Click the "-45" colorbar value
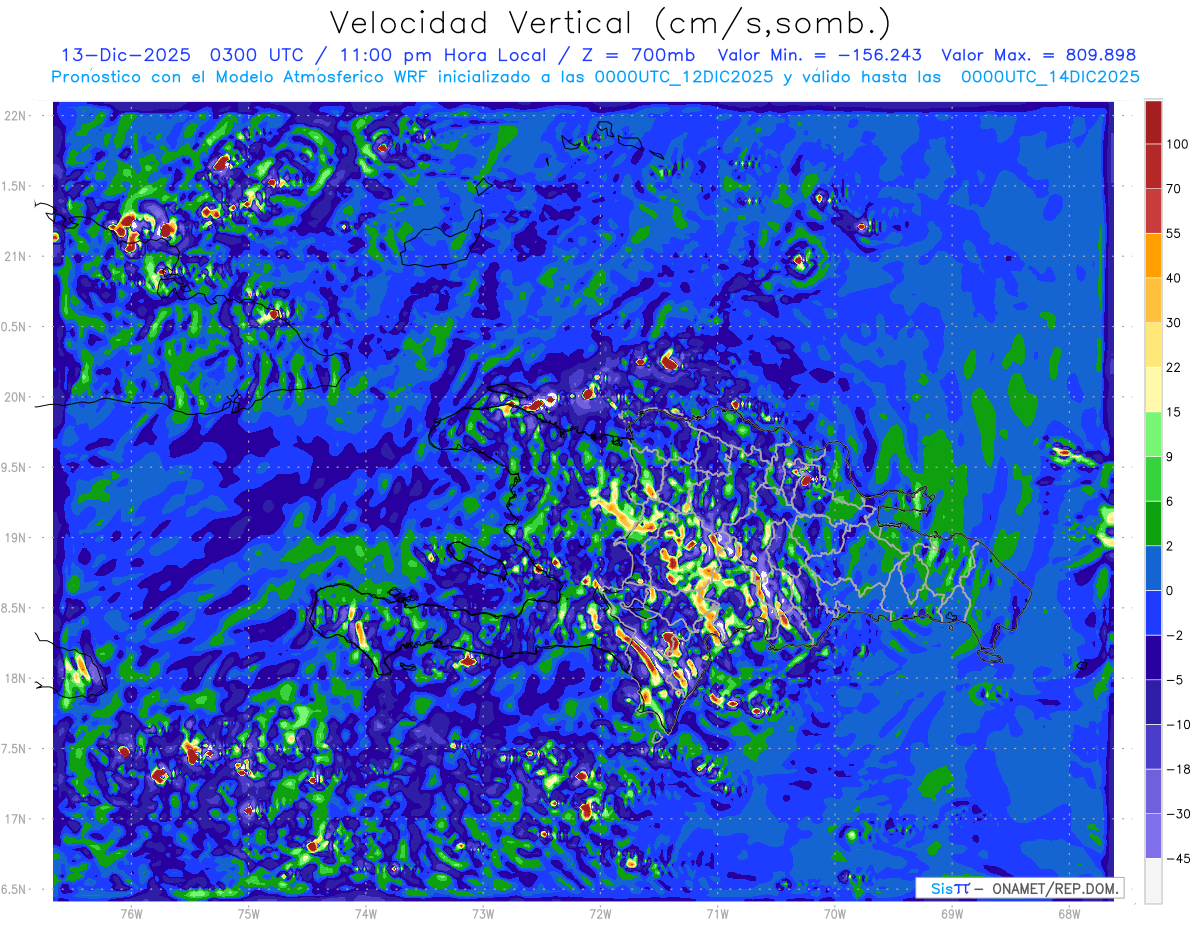The width and height of the screenshot is (1200, 927). click(1178, 858)
